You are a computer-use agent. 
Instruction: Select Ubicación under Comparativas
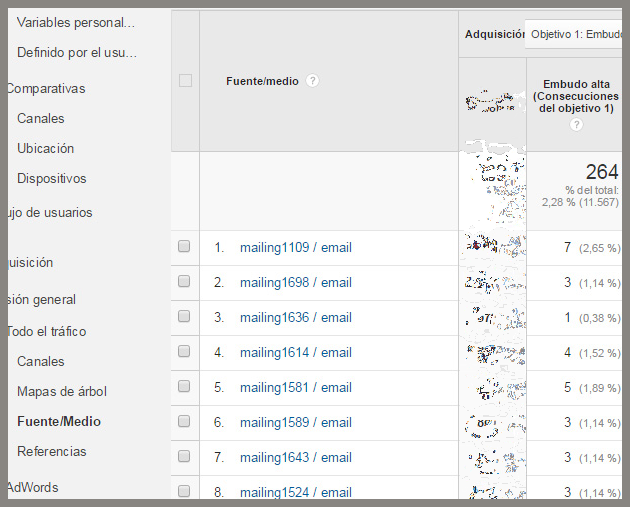[46, 148]
